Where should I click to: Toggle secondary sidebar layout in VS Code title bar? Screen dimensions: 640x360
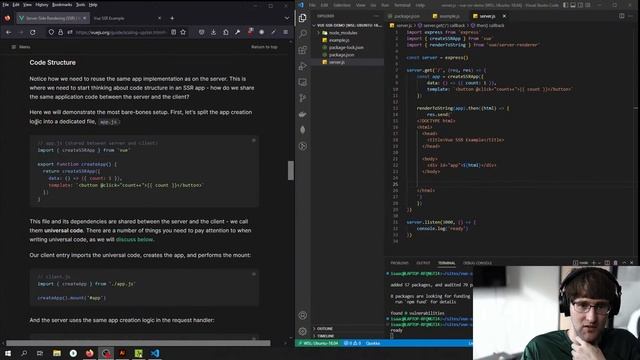tap(580, 5)
